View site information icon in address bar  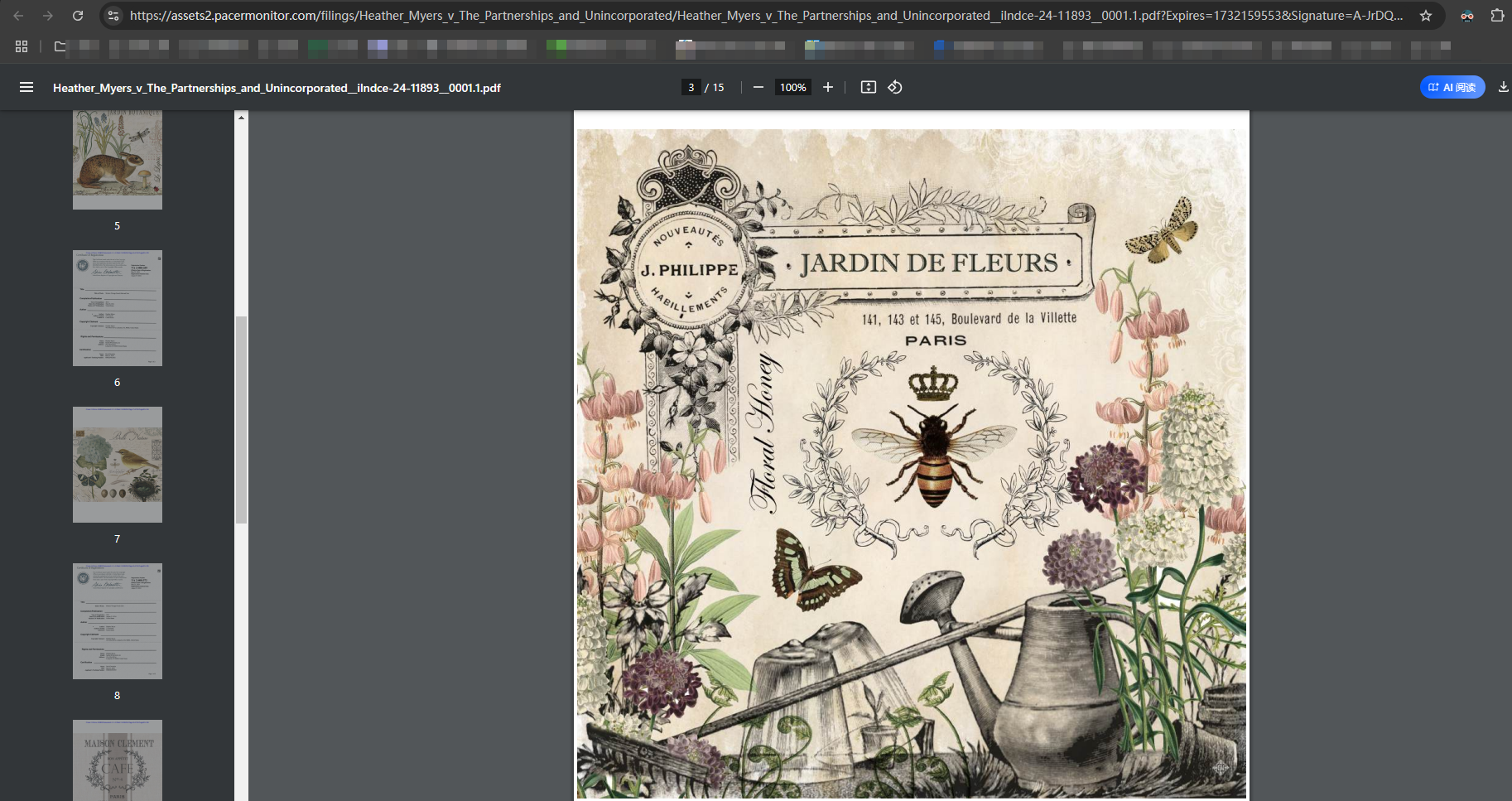[x=113, y=16]
